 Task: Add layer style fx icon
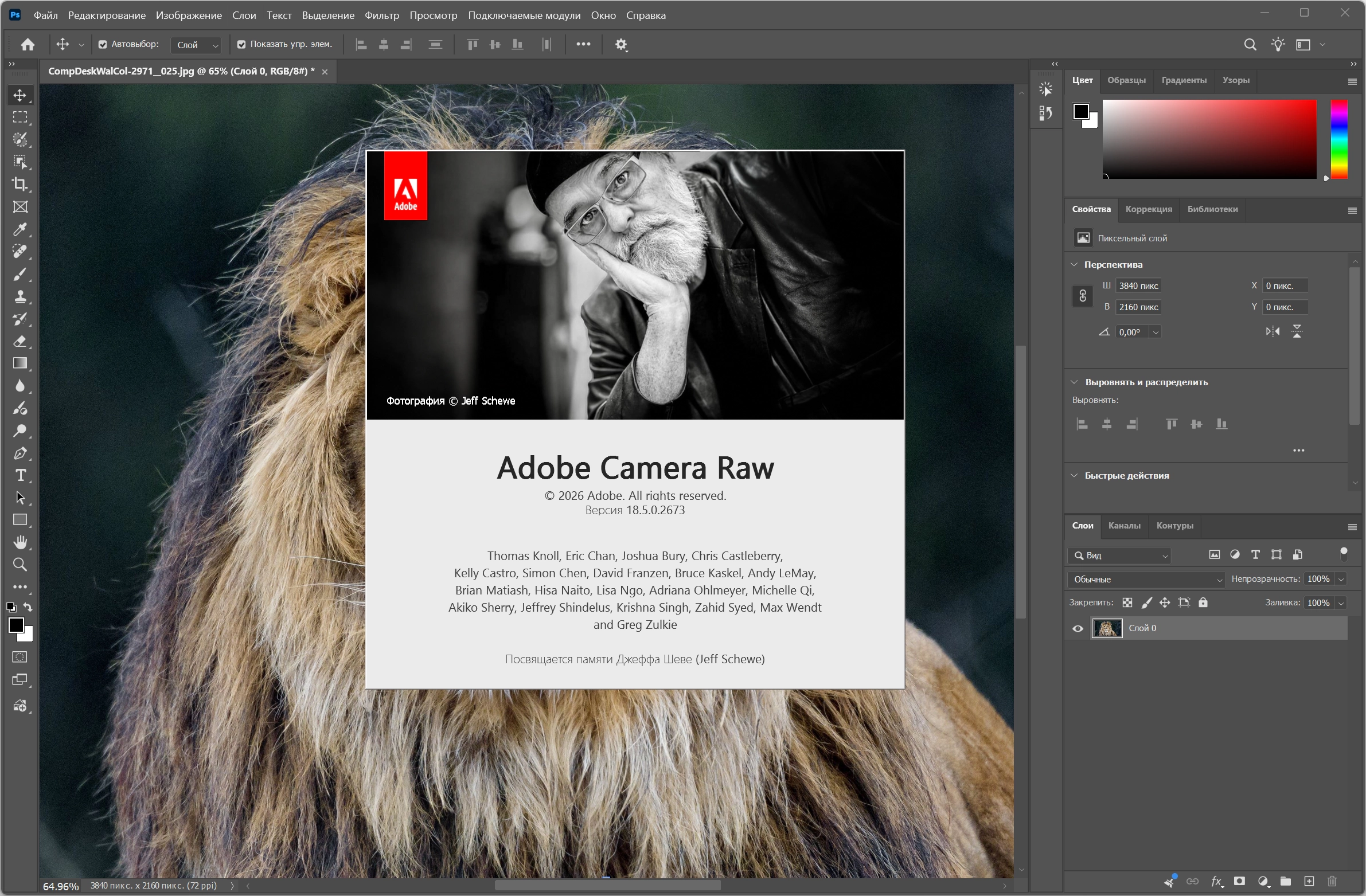pos(1216,881)
